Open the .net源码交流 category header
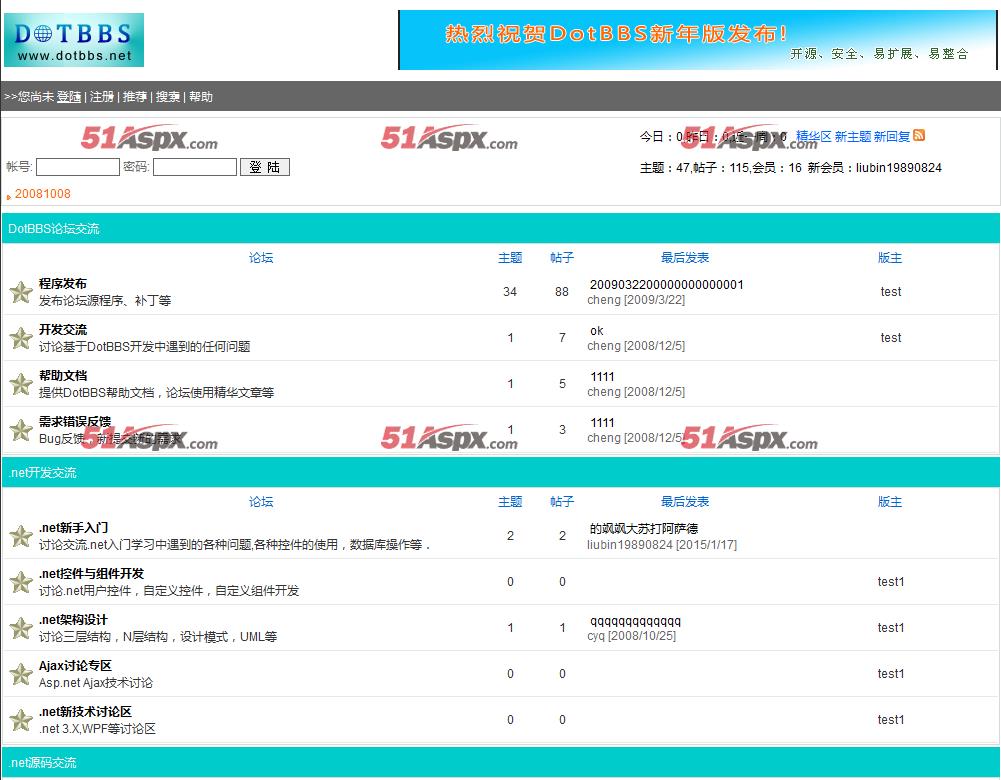Screen dimensions: 1001x780 click(x=42, y=762)
